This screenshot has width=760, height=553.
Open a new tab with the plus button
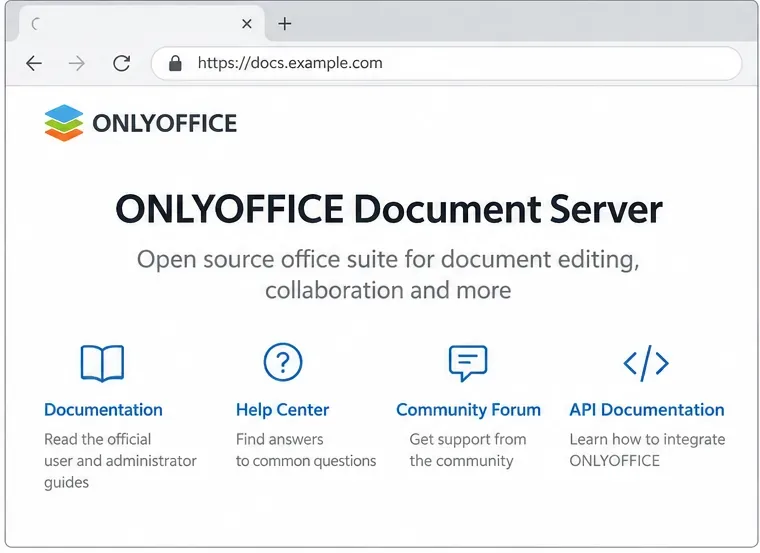[x=285, y=23]
